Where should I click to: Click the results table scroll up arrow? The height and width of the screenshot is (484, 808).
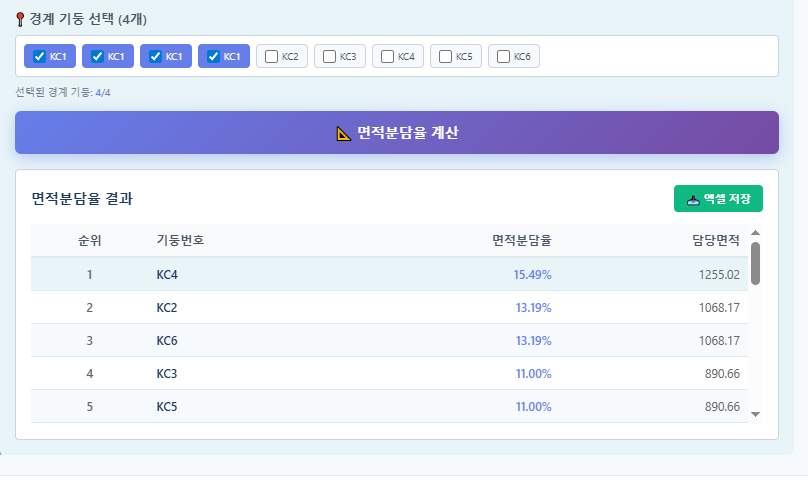(x=755, y=234)
